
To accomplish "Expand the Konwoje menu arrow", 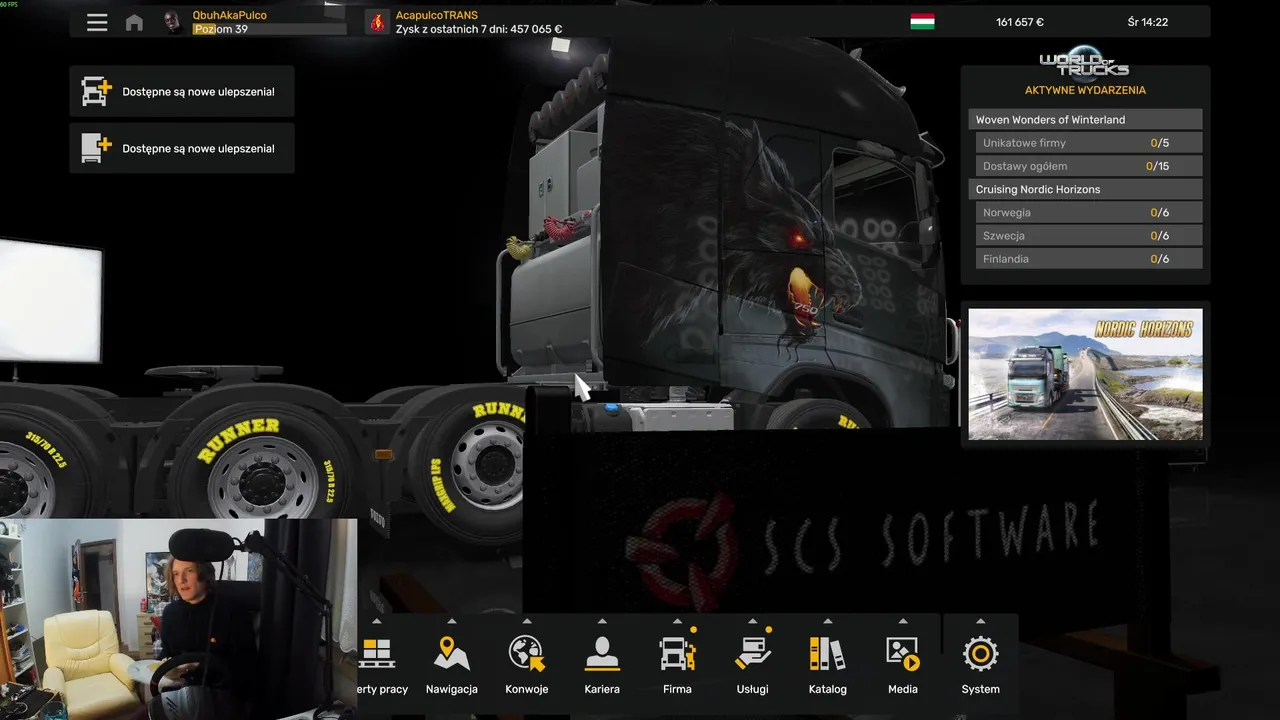I will [x=527, y=621].
